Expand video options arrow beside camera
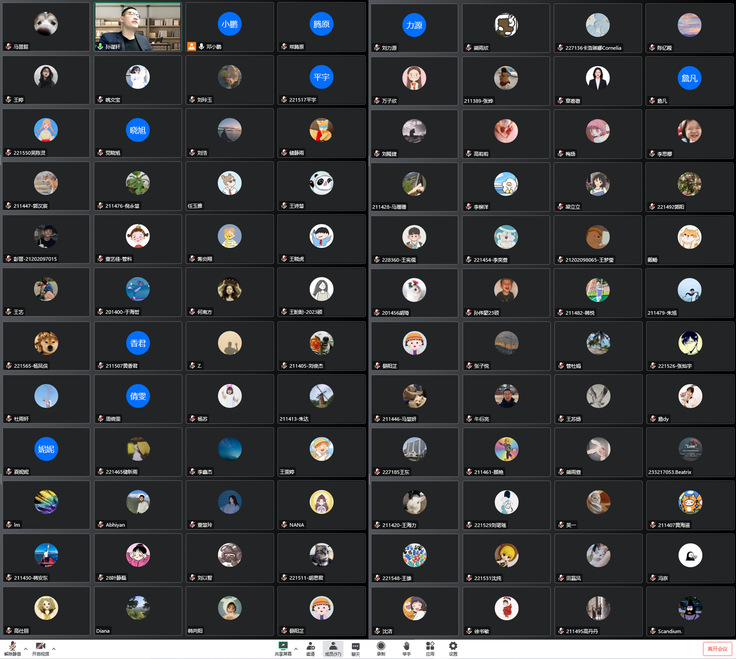The height and width of the screenshot is (659, 736). pos(54,648)
